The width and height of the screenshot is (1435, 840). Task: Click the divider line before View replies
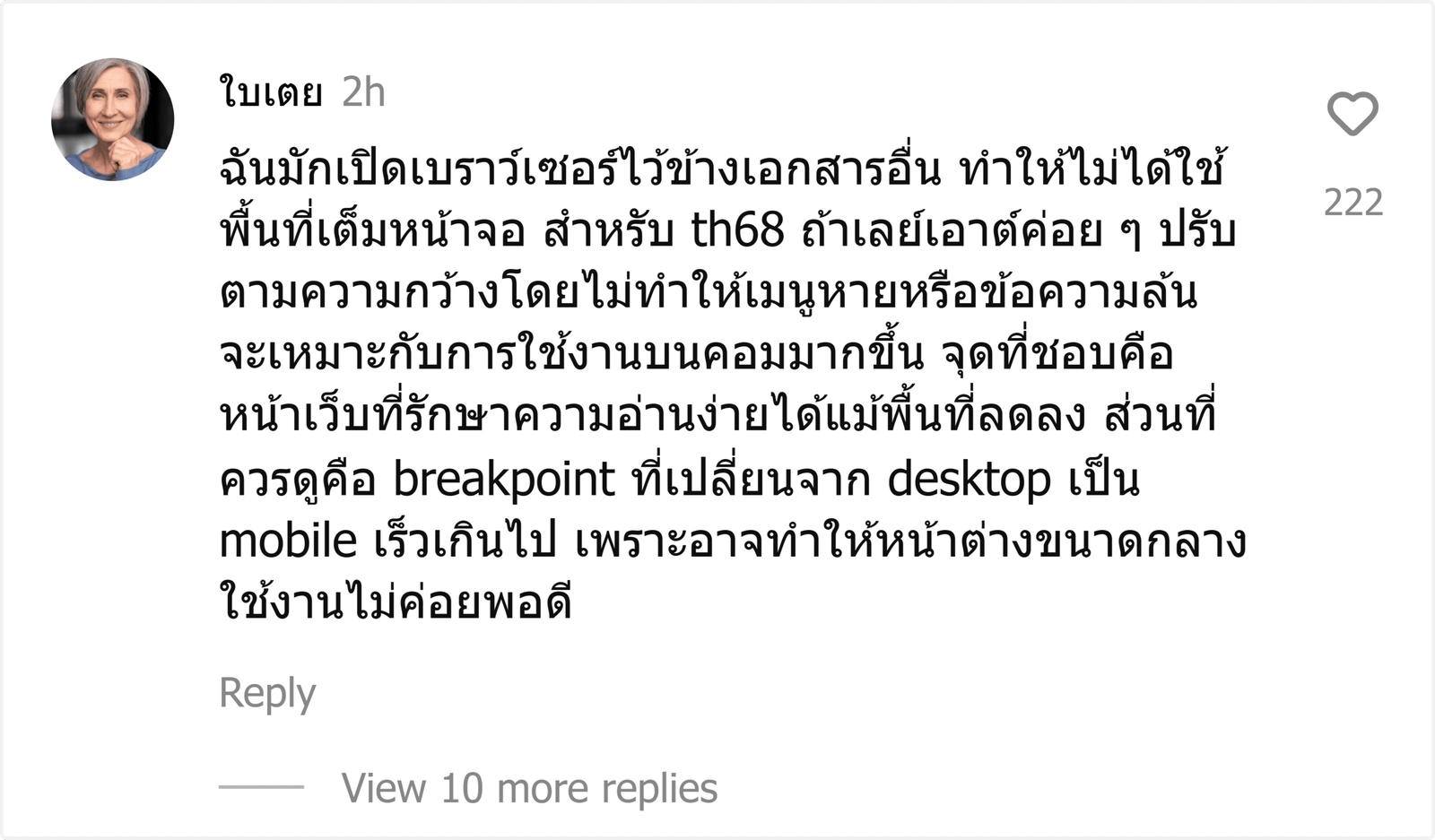pyautogui.click(x=262, y=787)
